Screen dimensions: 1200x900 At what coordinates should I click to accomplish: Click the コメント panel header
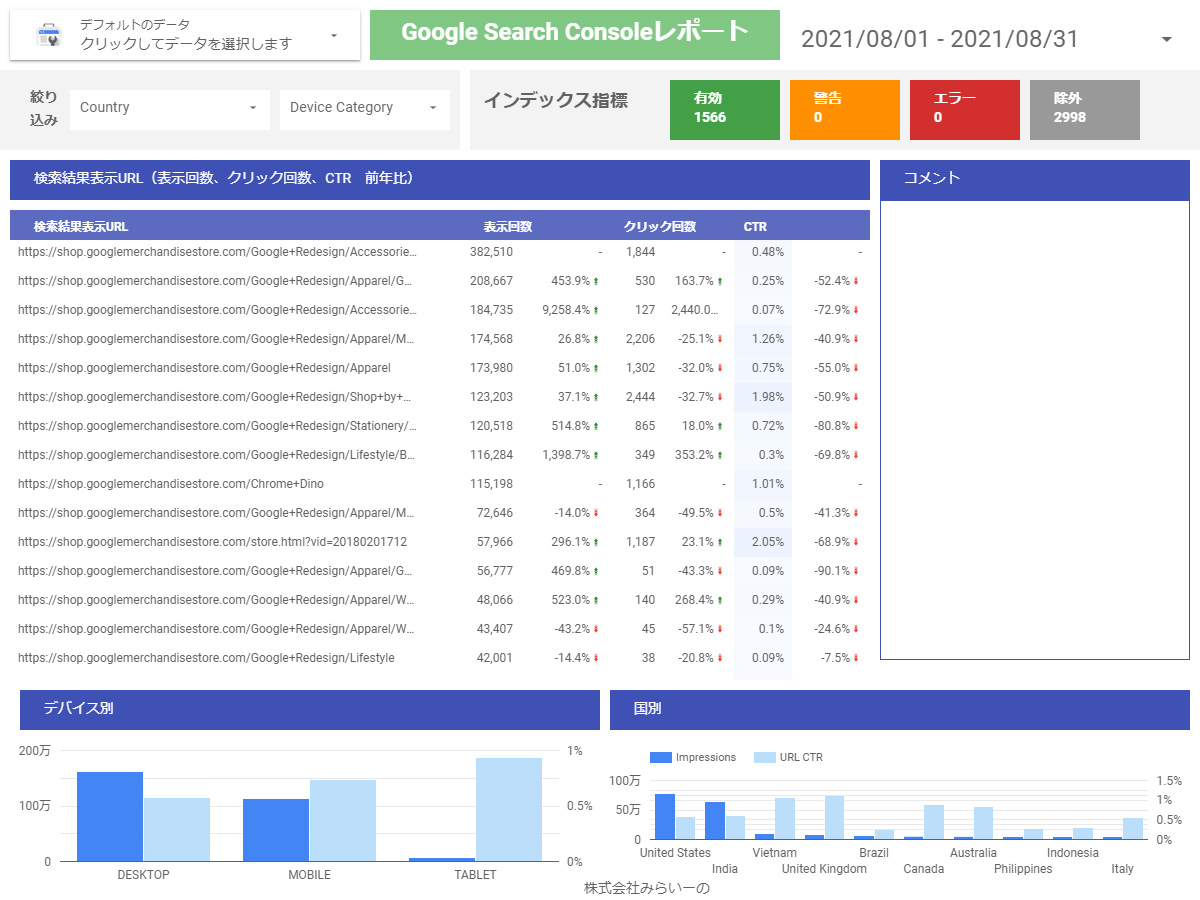pyautogui.click(x=1035, y=179)
